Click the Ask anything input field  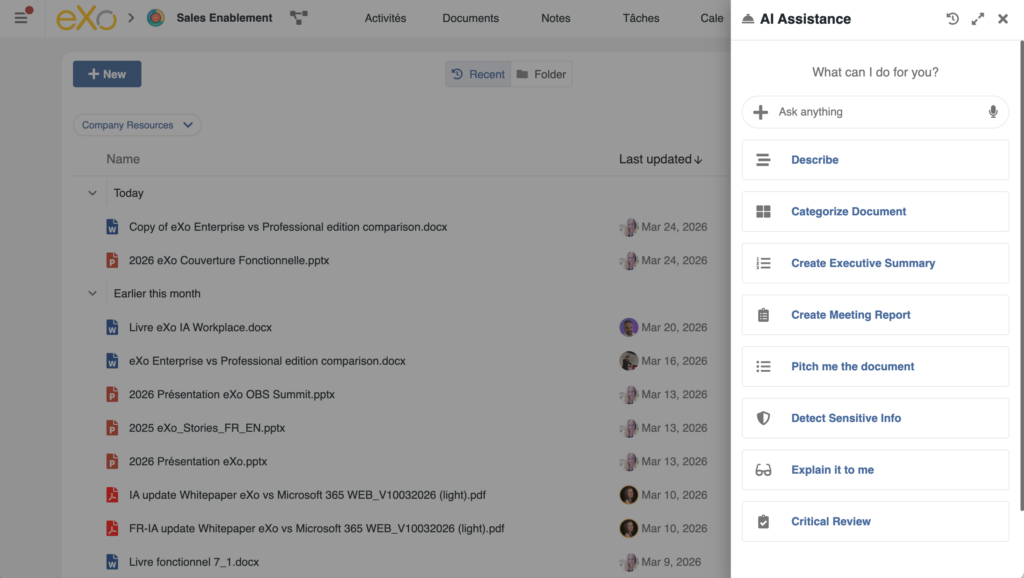click(x=875, y=112)
